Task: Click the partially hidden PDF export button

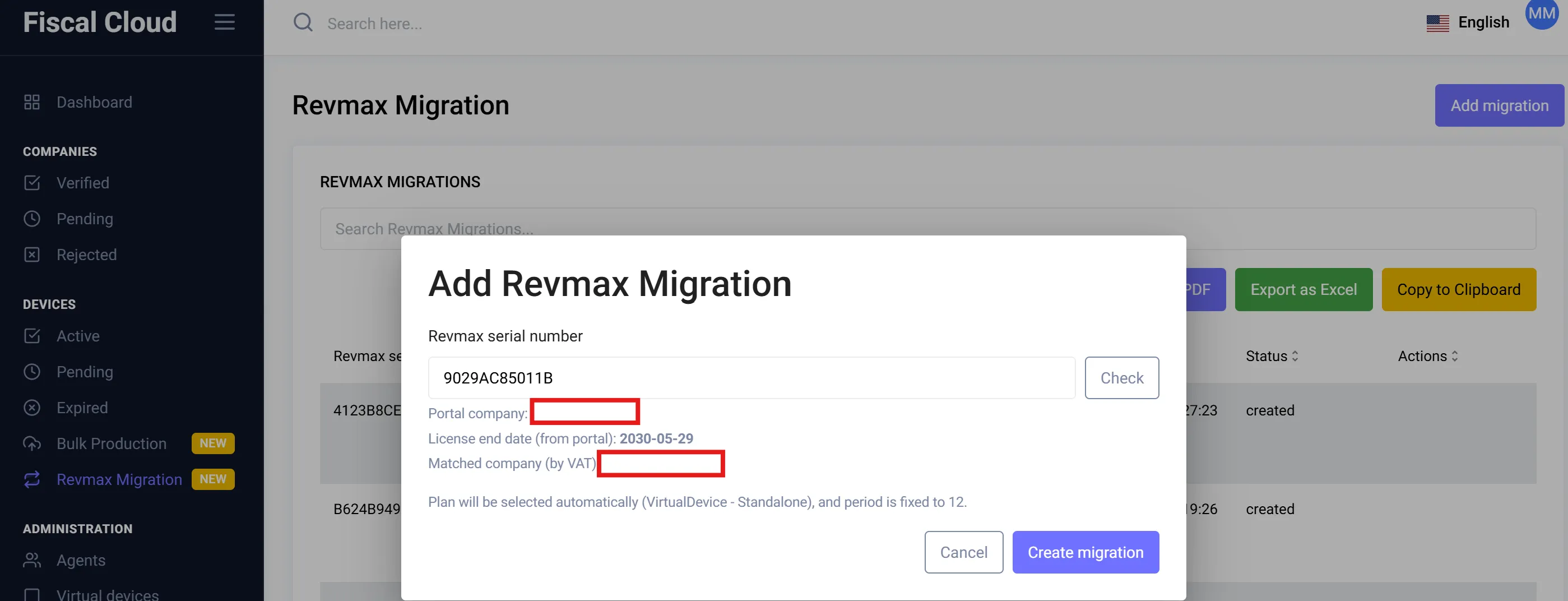Action: click(1205, 289)
